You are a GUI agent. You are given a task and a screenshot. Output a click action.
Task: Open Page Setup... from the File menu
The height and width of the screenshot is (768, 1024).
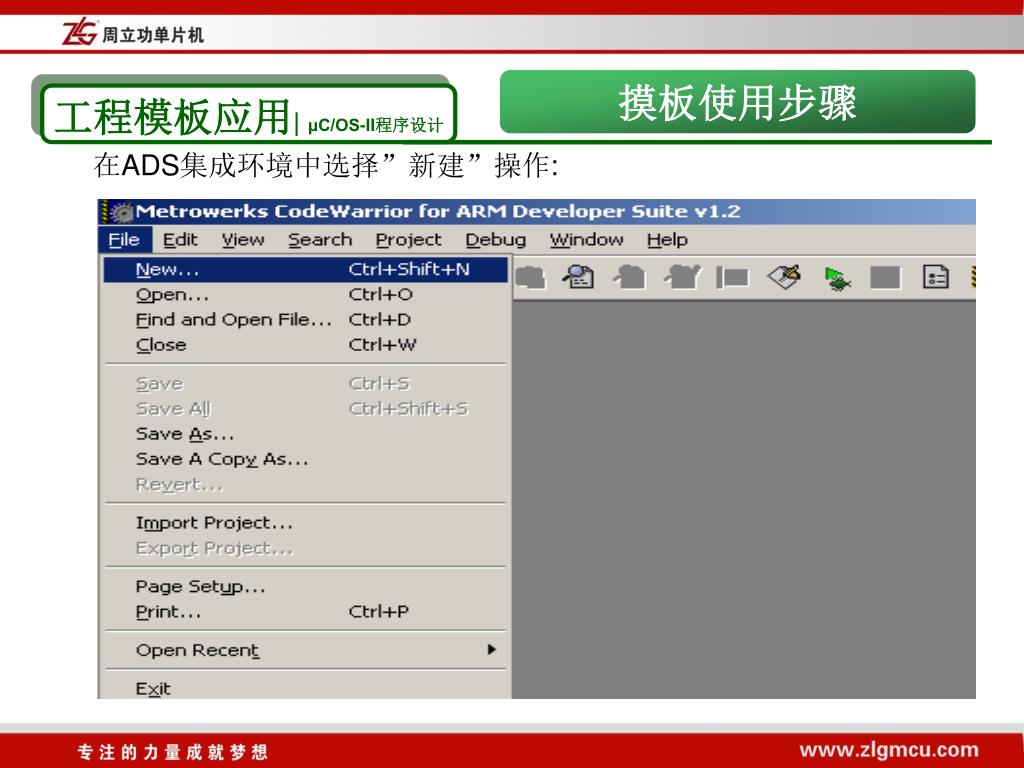[306, 587]
